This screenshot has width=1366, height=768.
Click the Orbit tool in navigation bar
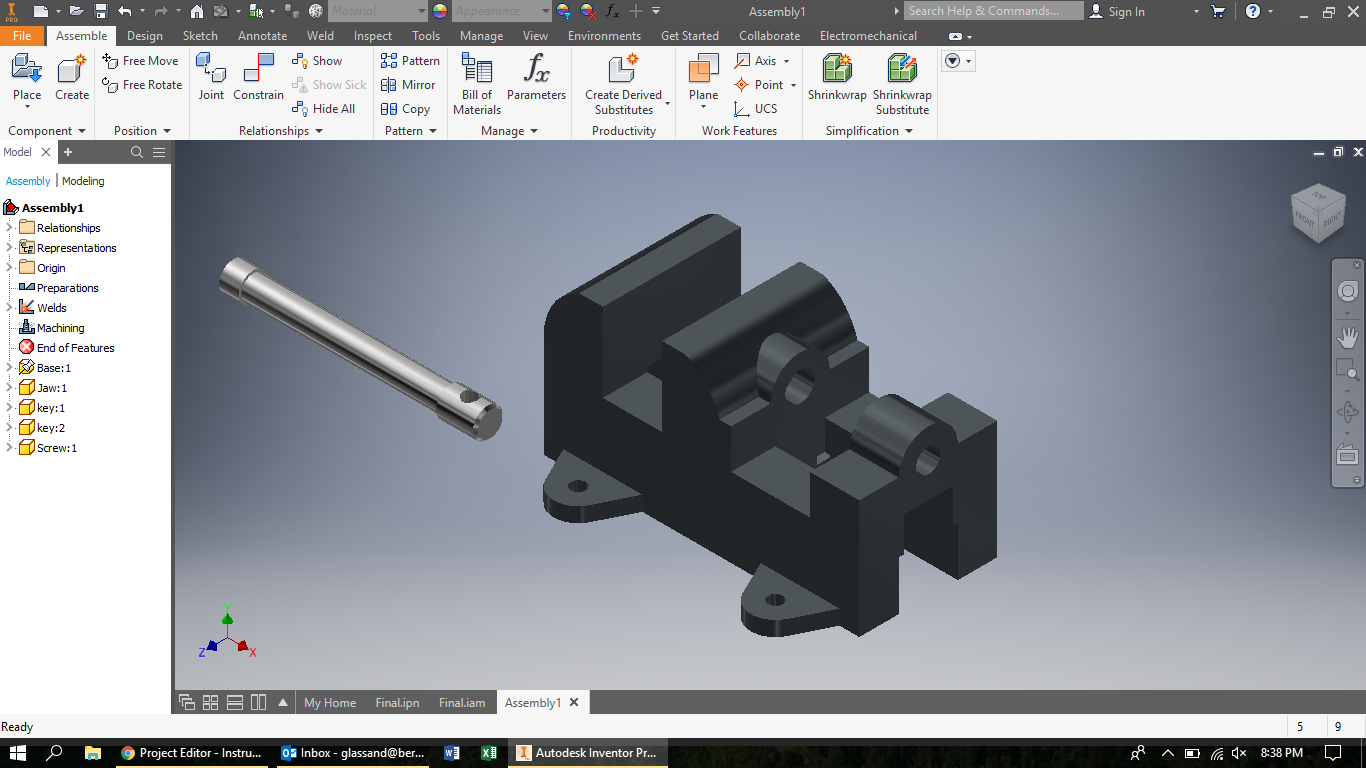click(1348, 411)
